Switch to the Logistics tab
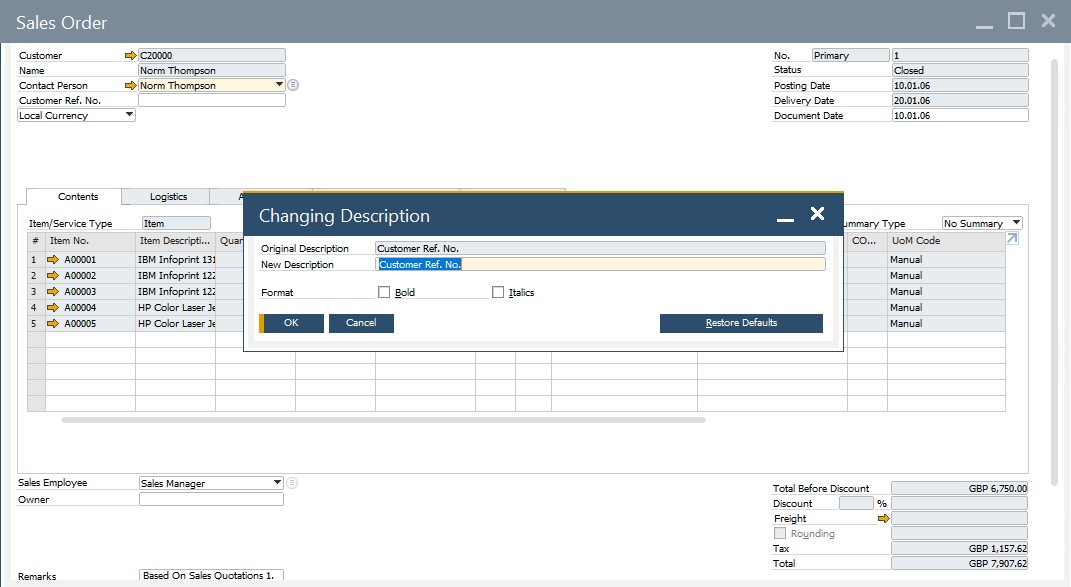Image resolution: width=1071 pixels, height=587 pixels. [168, 197]
